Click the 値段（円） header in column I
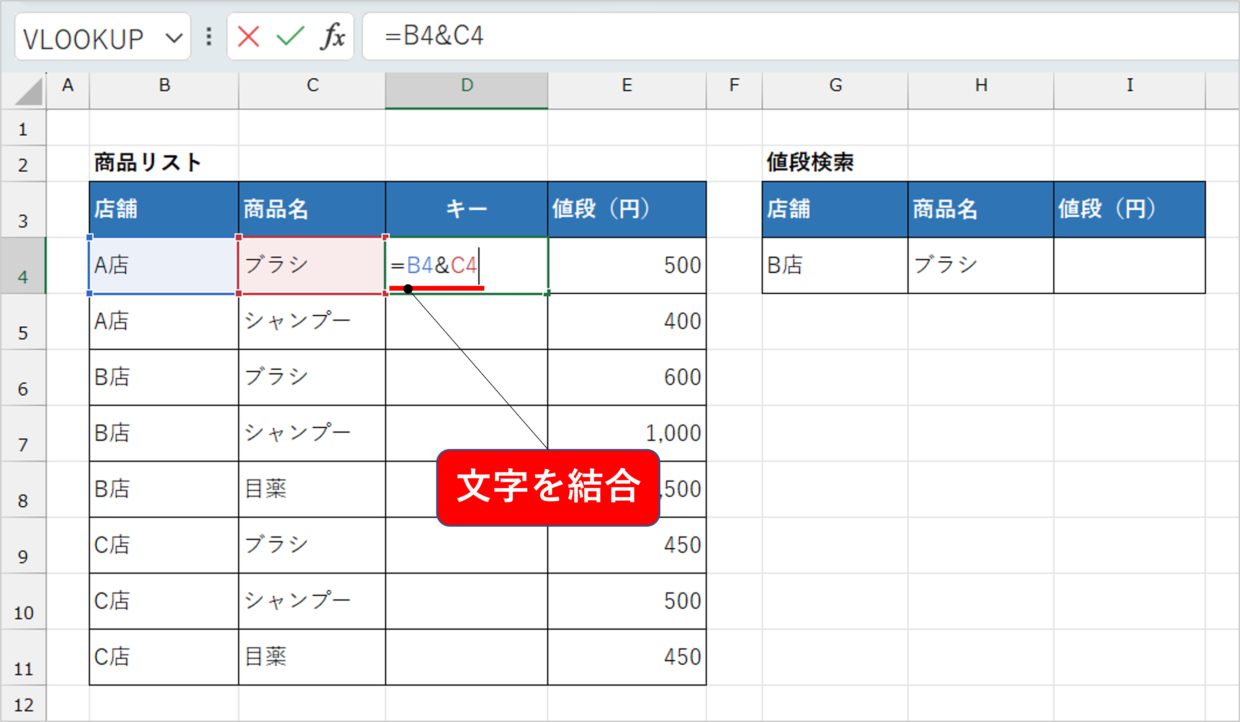This screenshot has width=1240, height=722. point(1130,209)
